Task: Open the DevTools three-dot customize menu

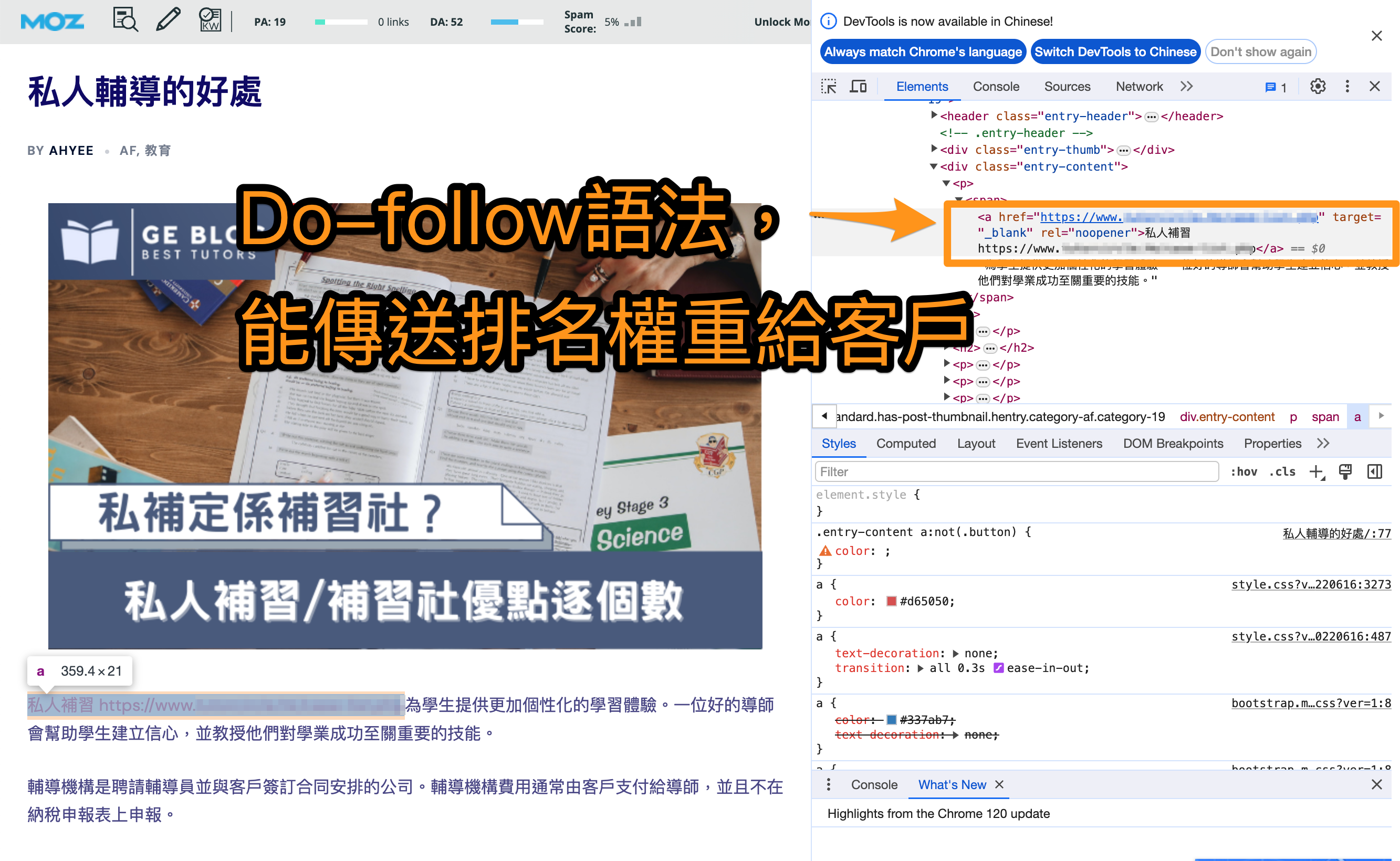Action: 1347,87
